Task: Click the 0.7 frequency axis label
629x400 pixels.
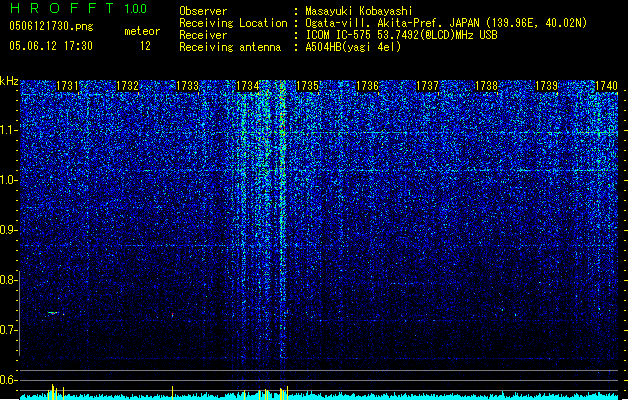Action: (8, 330)
